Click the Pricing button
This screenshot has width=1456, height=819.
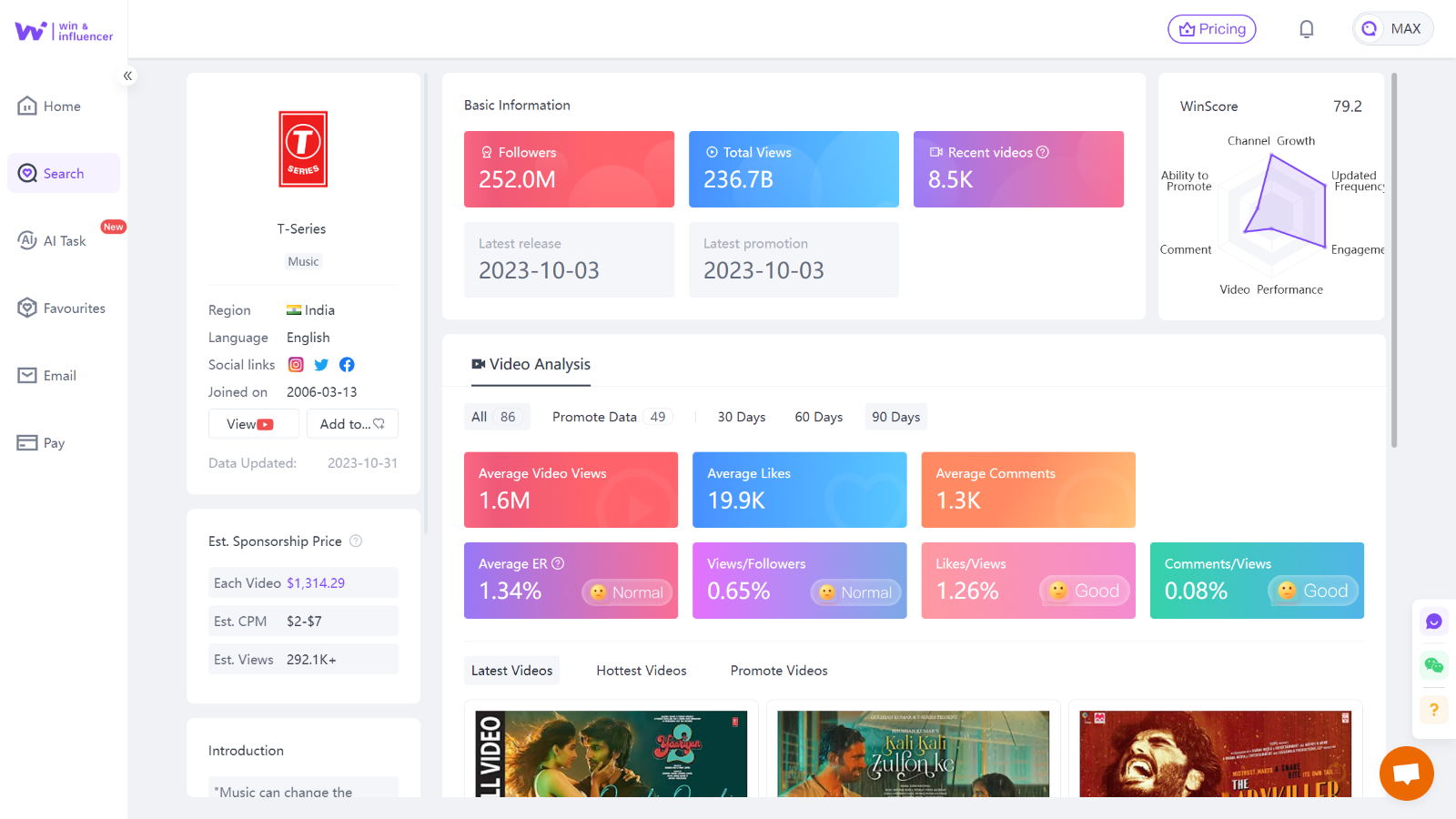pyautogui.click(x=1211, y=28)
